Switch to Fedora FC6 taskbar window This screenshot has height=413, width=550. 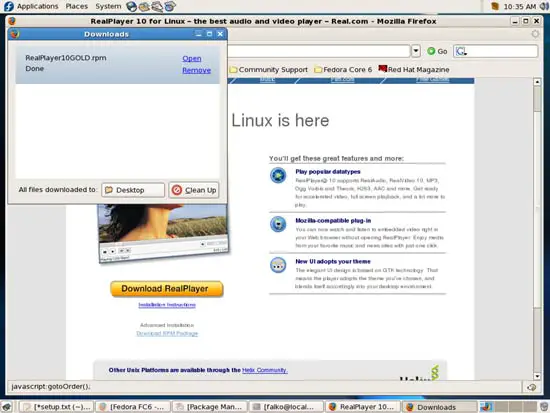point(133,407)
